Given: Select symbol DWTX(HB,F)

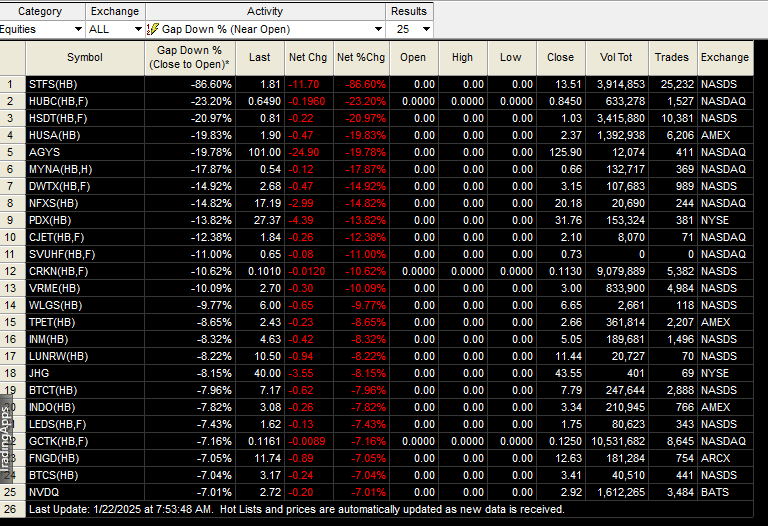Looking at the screenshot, I should 59,186.
